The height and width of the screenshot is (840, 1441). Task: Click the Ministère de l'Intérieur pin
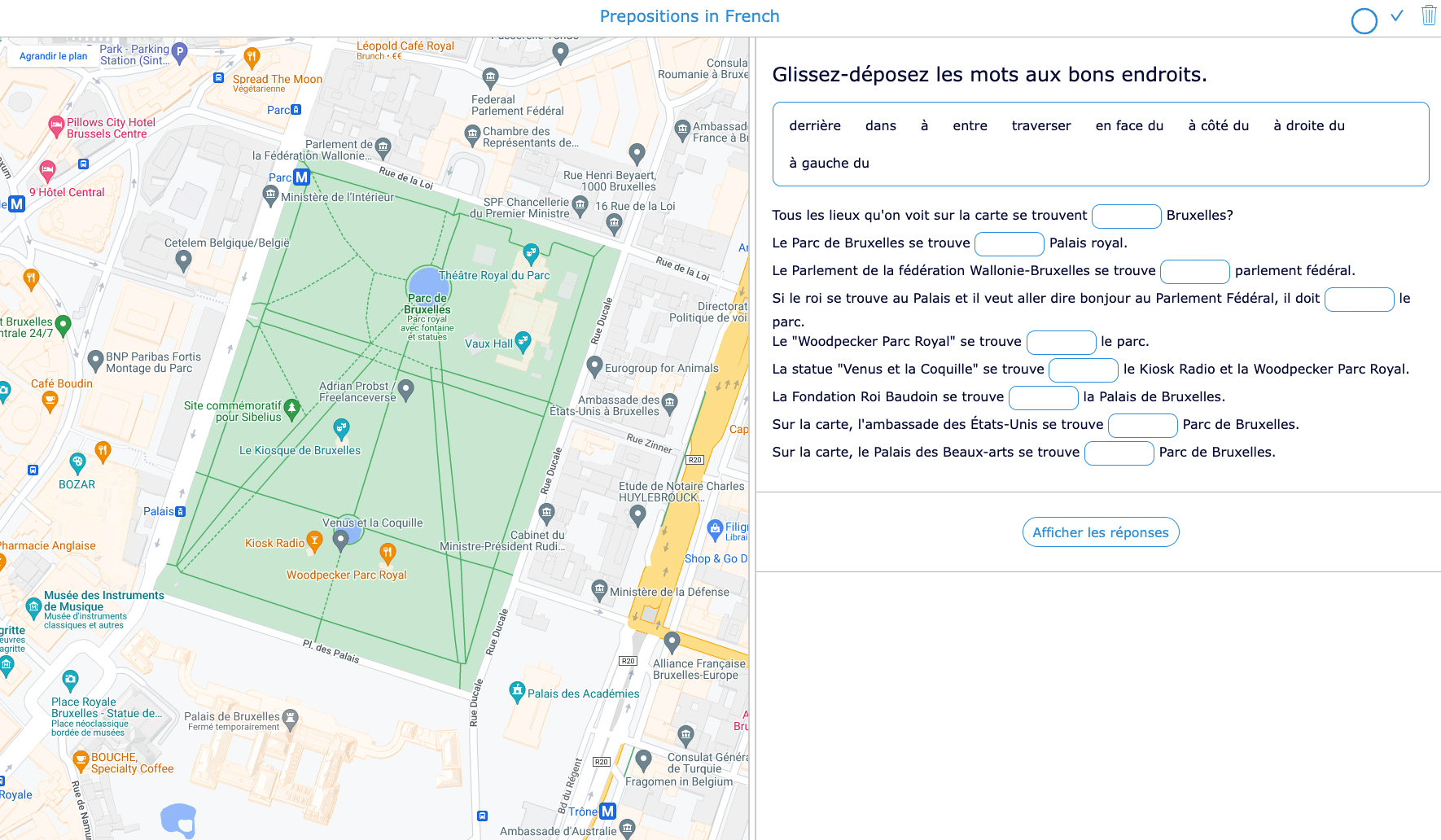pos(271,195)
